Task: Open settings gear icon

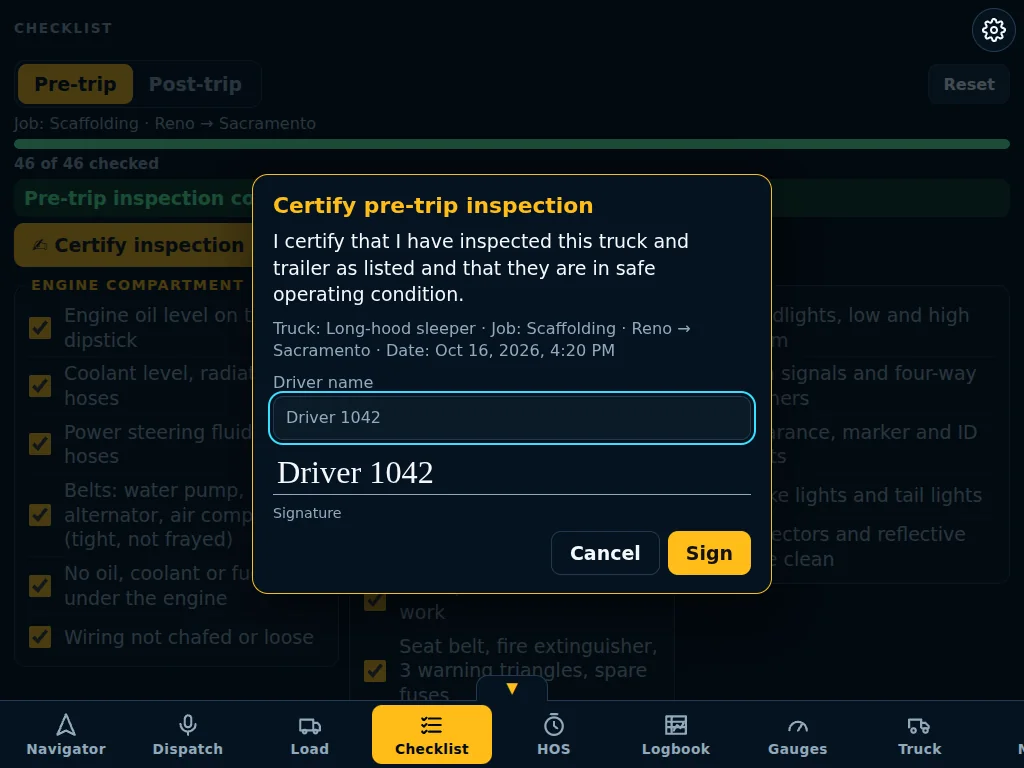Action: [x=993, y=30]
